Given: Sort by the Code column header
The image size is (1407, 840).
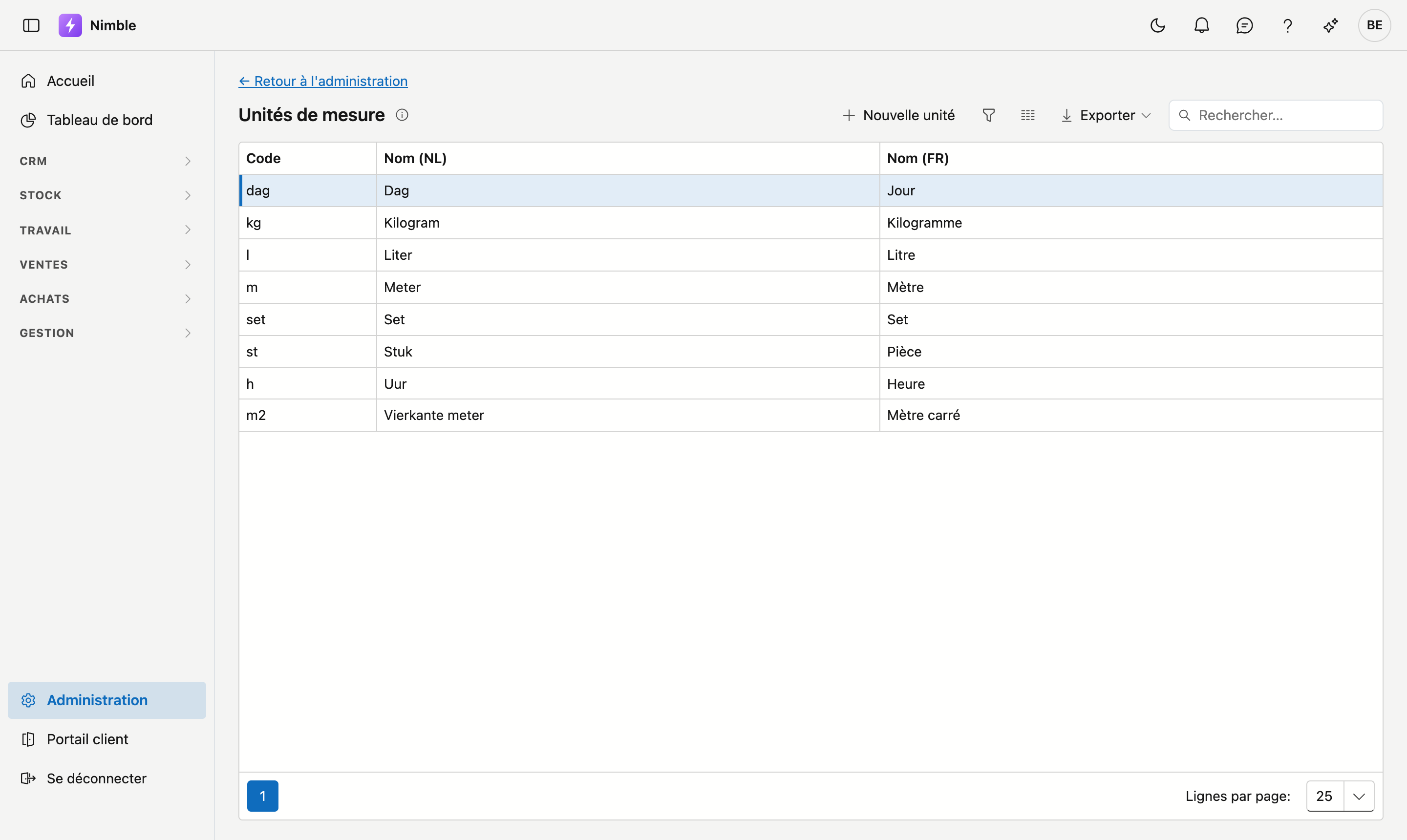Looking at the screenshot, I should [308, 159].
